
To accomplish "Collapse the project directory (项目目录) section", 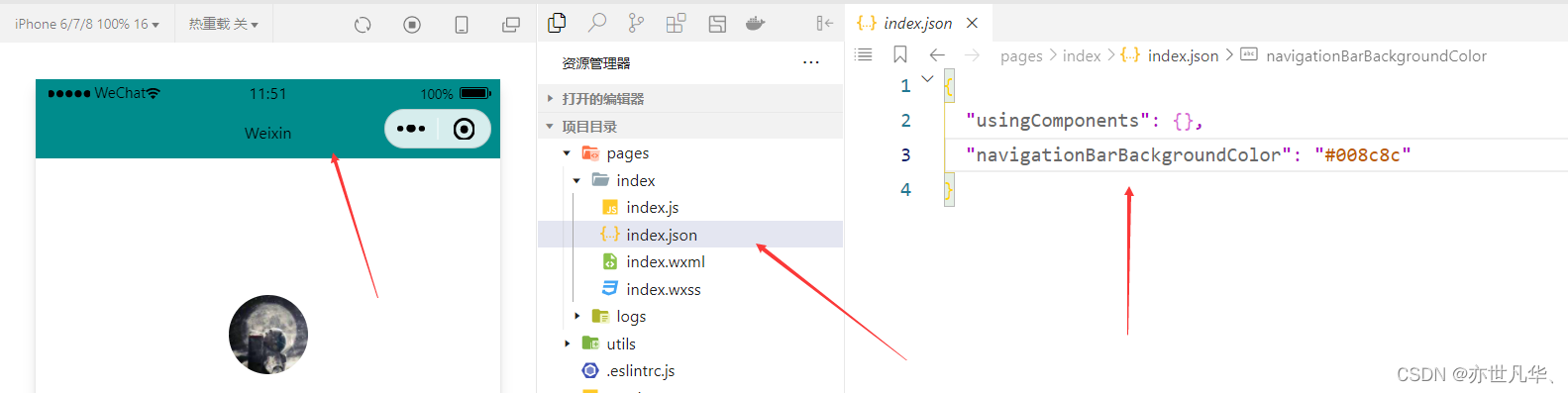I will coord(690,127).
